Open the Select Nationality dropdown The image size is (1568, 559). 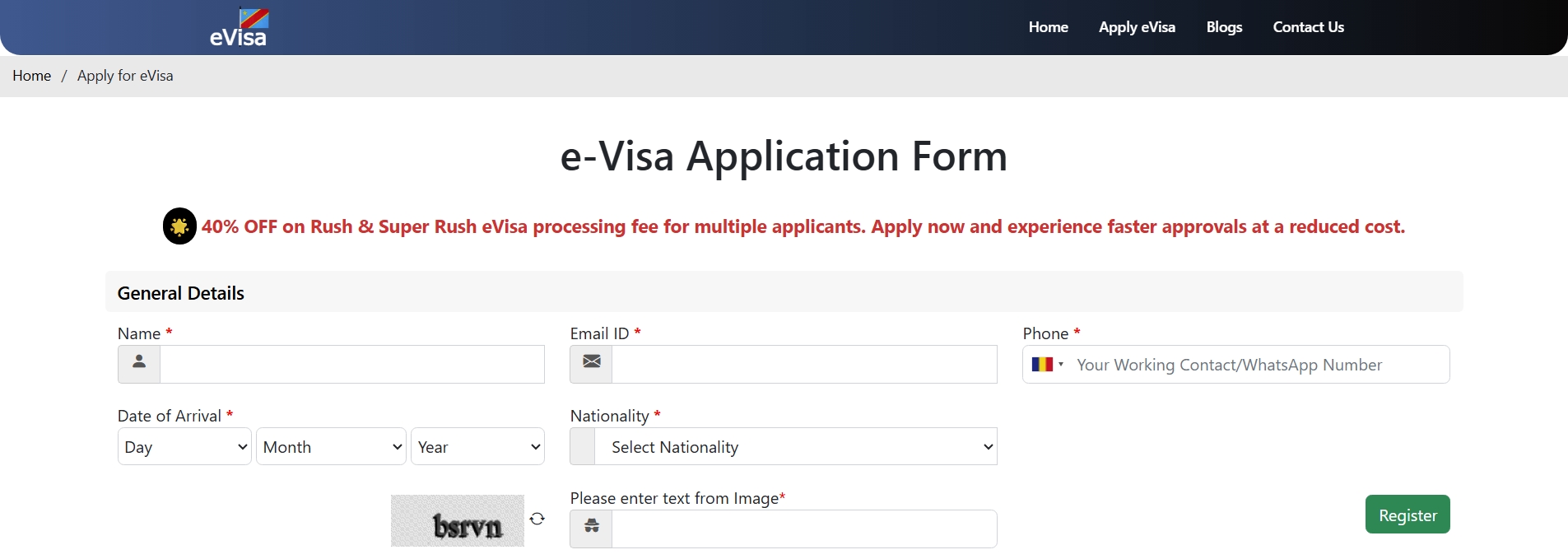click(x=795, y=446)
